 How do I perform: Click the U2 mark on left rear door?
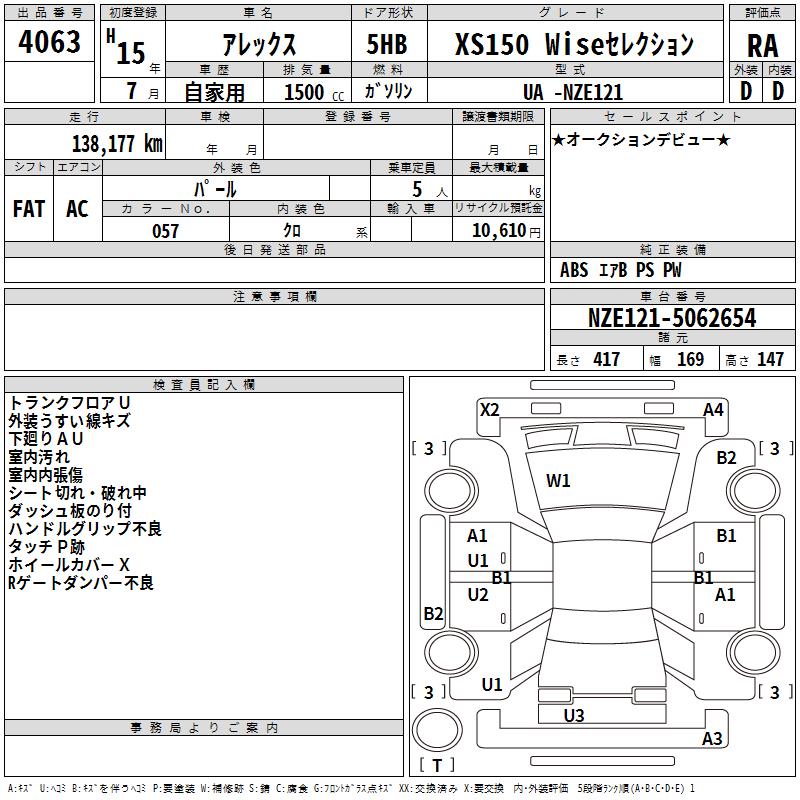(x=478, y=595)
